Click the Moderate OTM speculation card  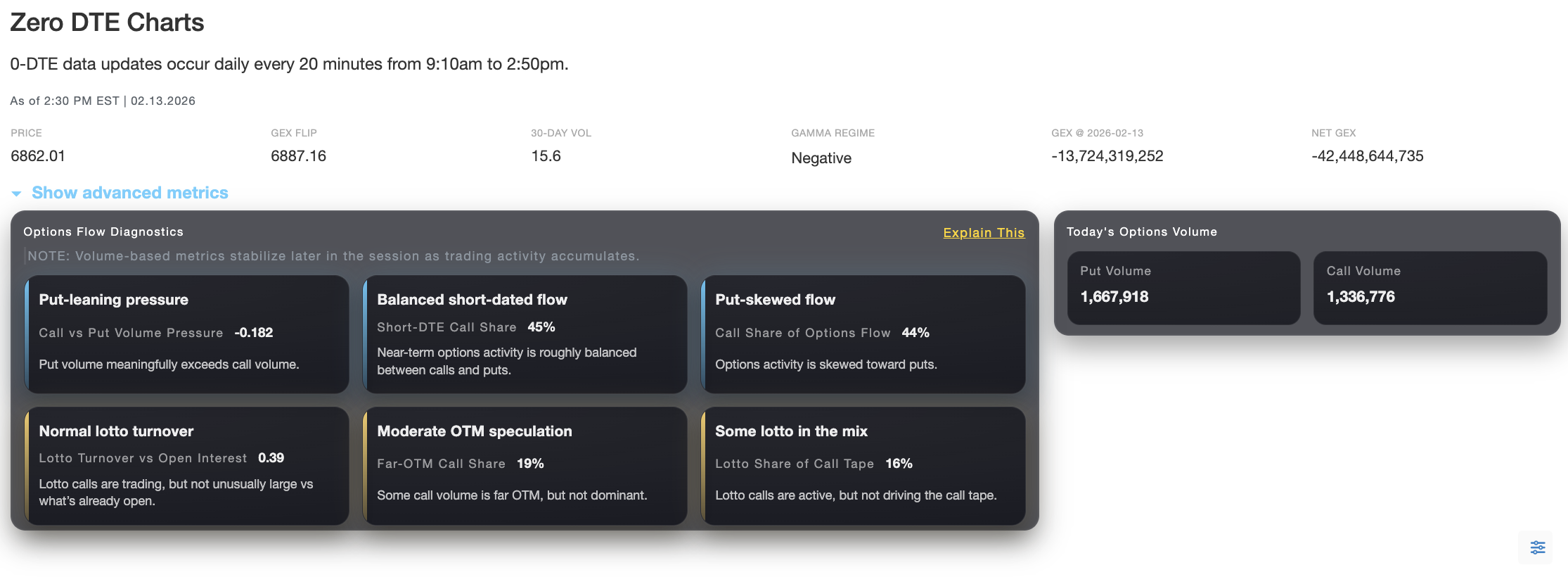click(525, 466)
